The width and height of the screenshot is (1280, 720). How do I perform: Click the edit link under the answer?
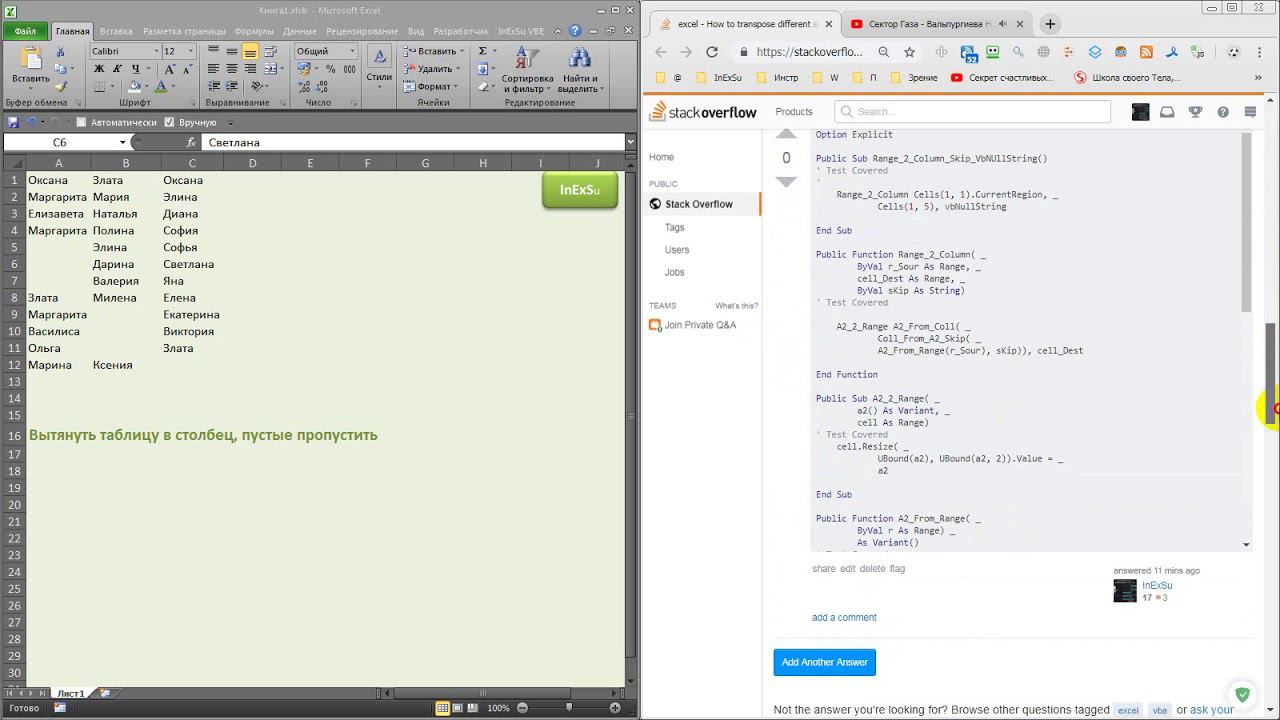coord(848,568)
